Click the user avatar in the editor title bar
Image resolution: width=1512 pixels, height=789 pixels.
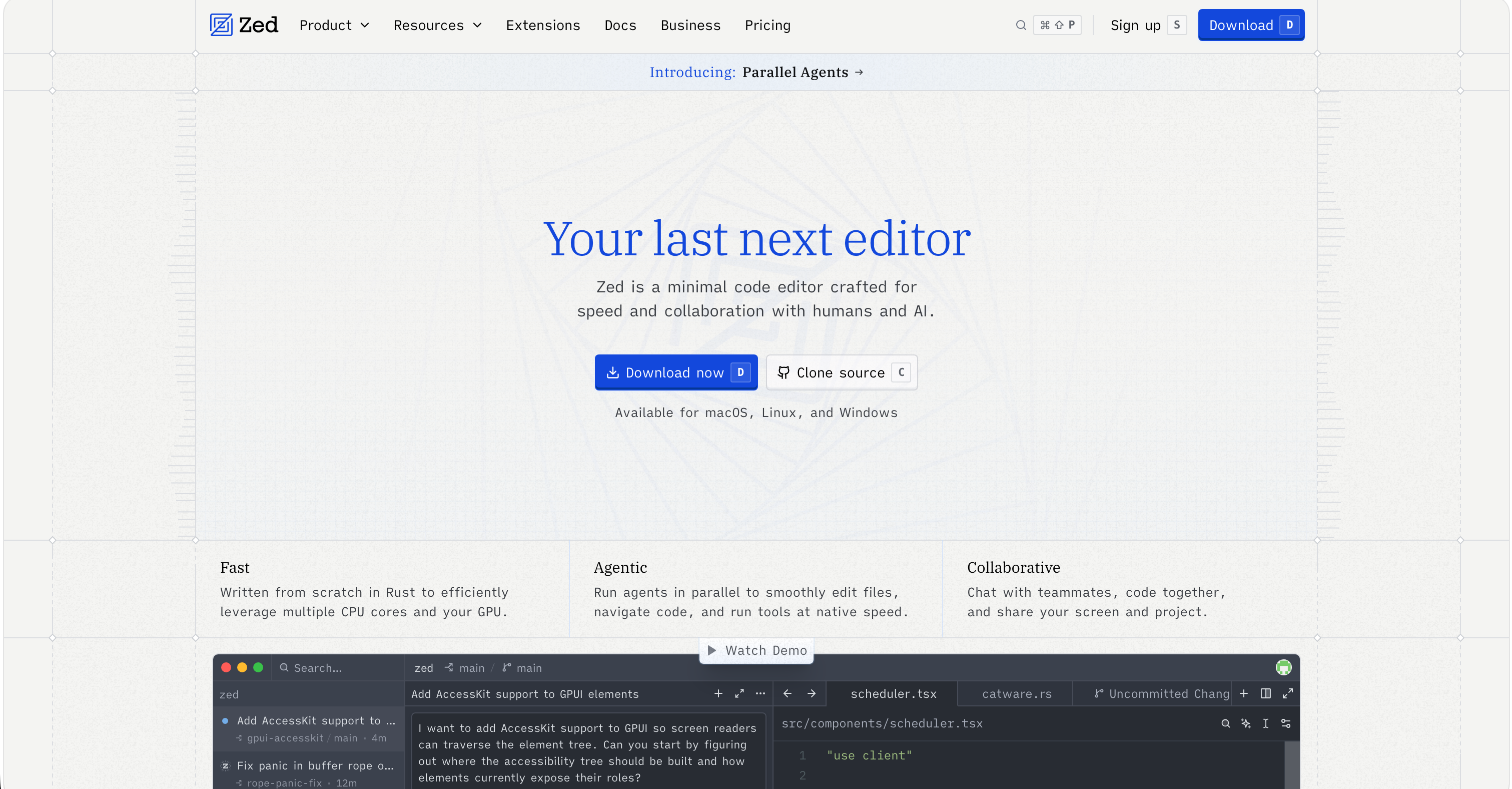click(x=1283, y=667)
